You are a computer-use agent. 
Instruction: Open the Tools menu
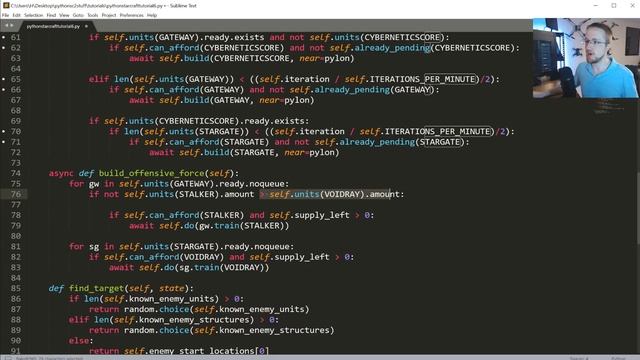pyautogui.click(x=93, y=15)
